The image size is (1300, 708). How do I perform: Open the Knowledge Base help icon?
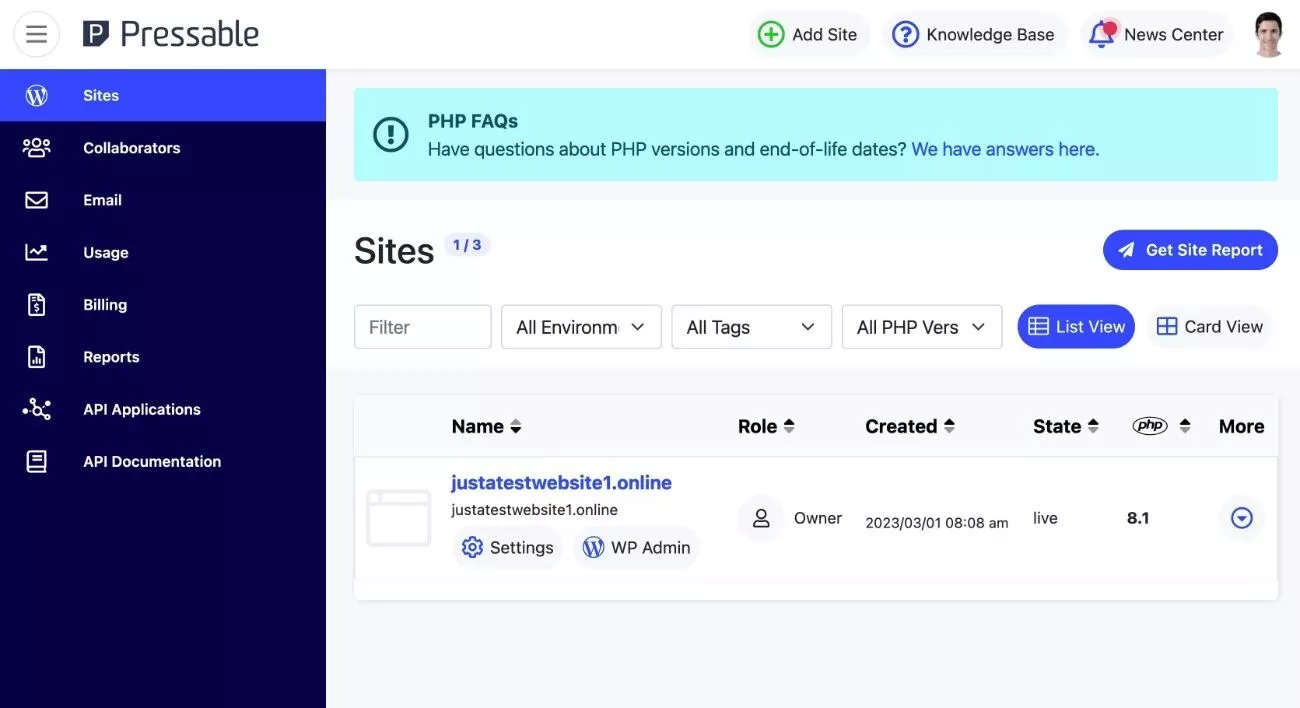coord(905,35)
